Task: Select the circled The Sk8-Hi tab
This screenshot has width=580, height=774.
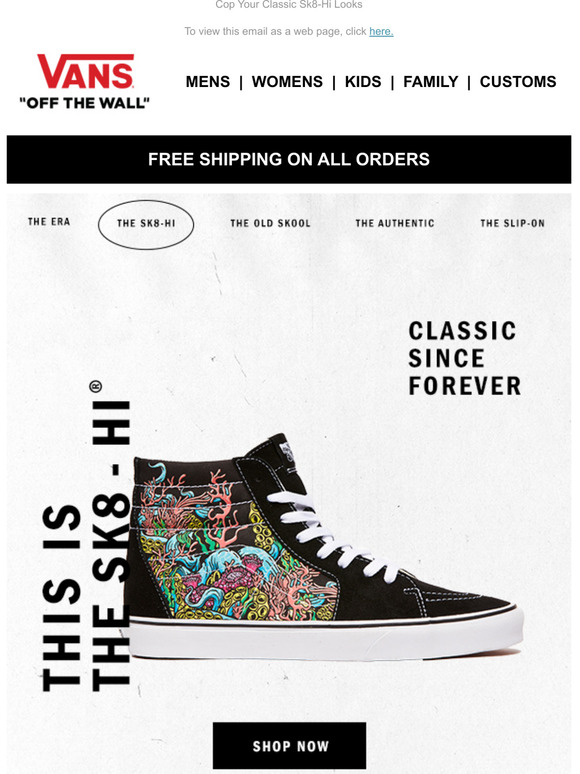Action: (x=146, y=224)
